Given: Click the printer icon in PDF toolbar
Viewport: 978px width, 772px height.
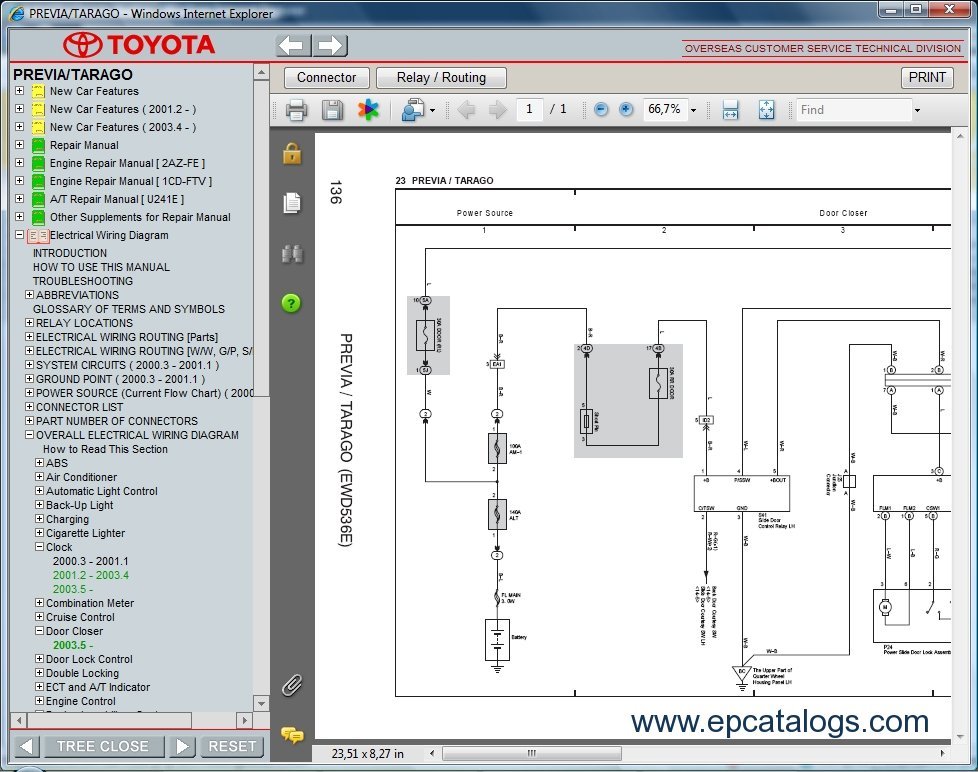Looking at the screenshot, I should point(296,110).
